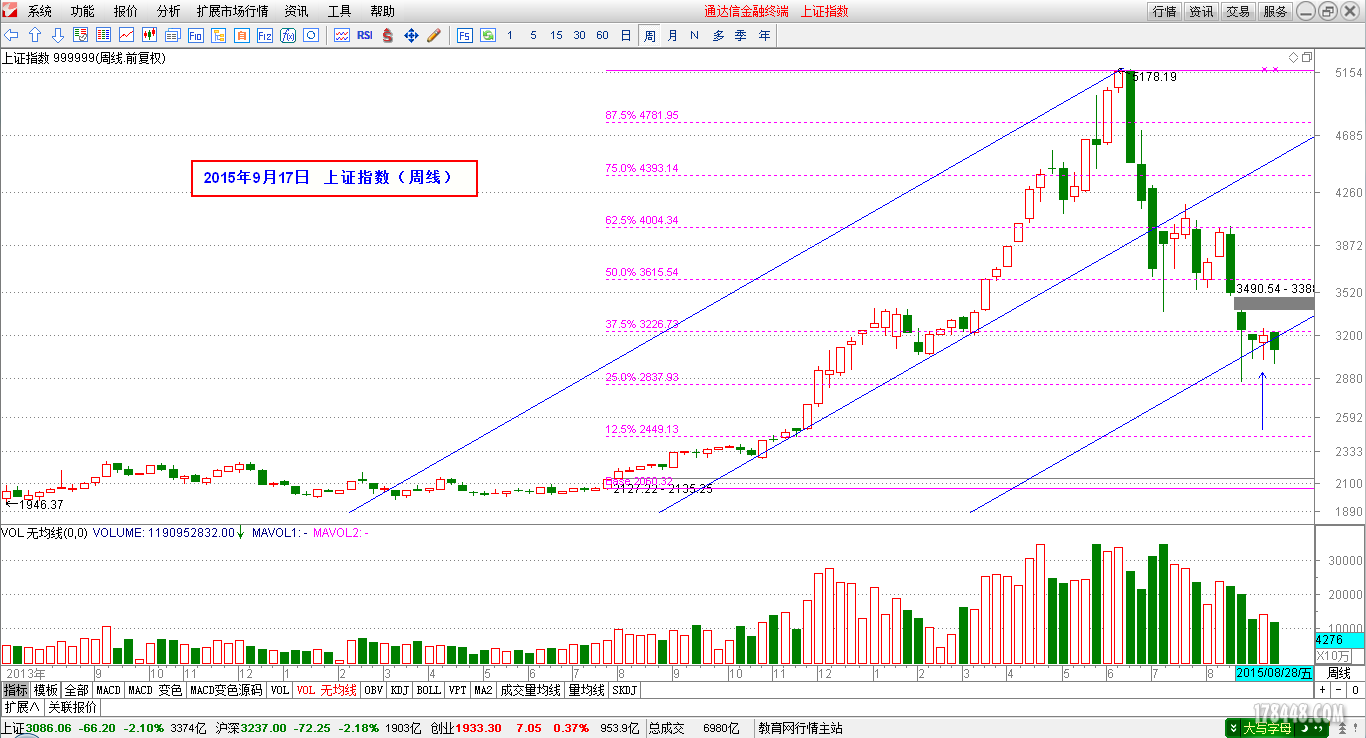Select the N-day period button

(695, 35)
